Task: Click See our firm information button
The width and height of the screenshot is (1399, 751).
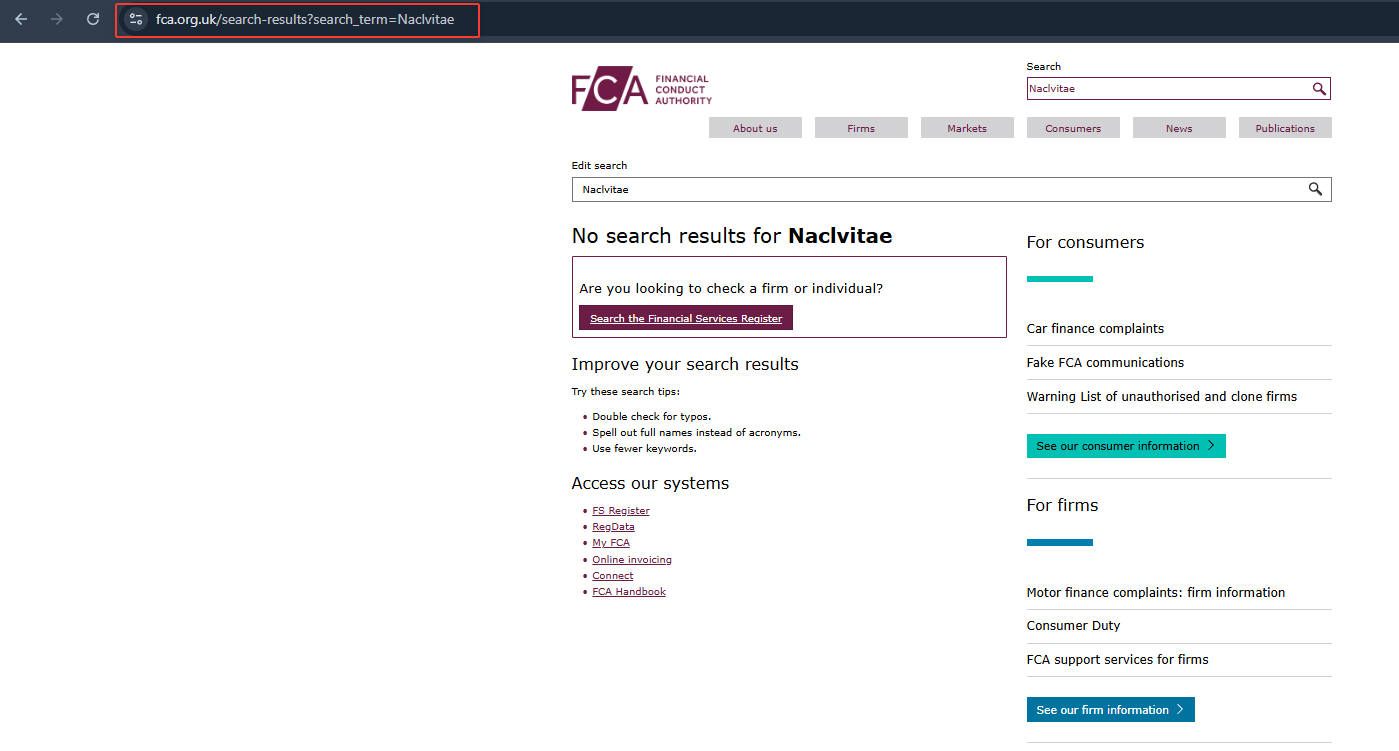Action: 1110,710
